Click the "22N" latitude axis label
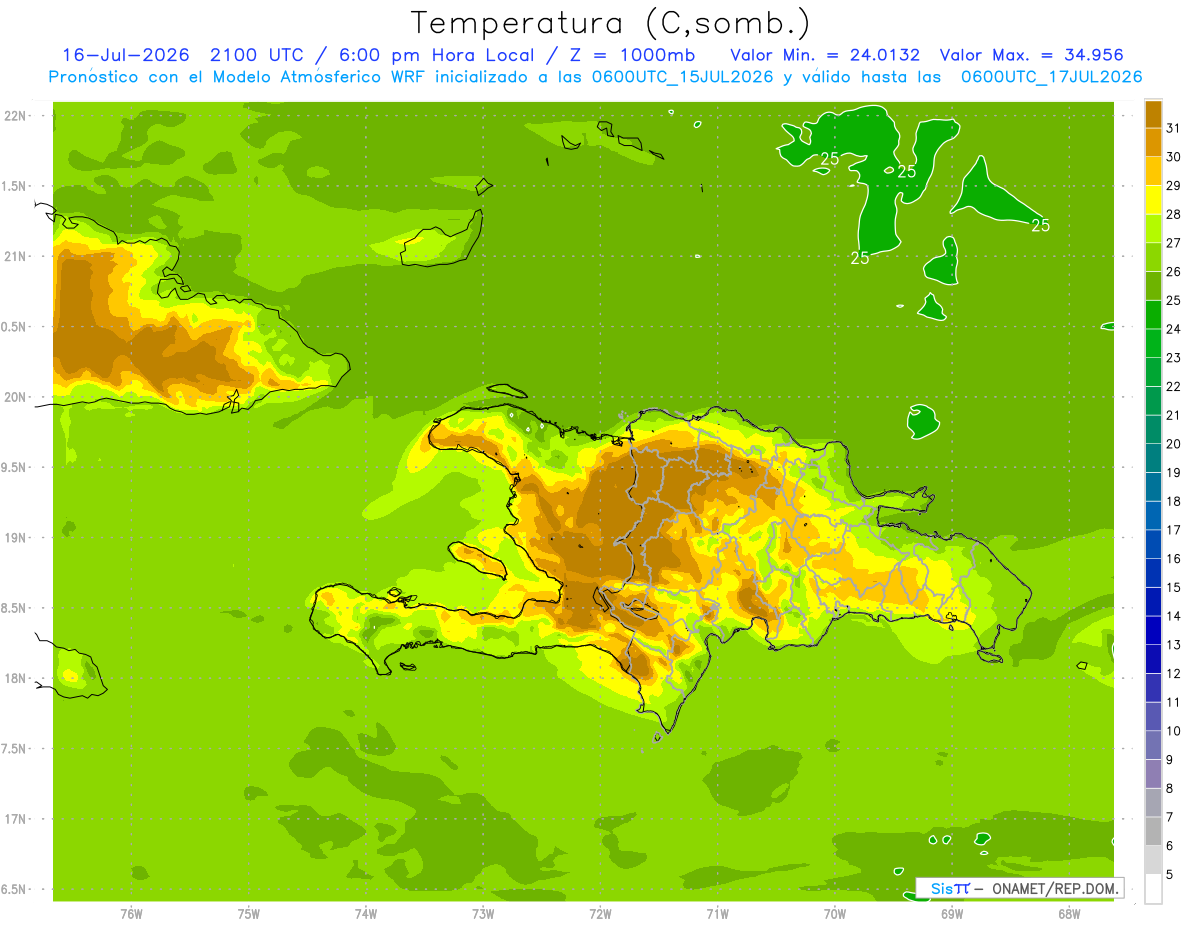 (x=14, y=116)
